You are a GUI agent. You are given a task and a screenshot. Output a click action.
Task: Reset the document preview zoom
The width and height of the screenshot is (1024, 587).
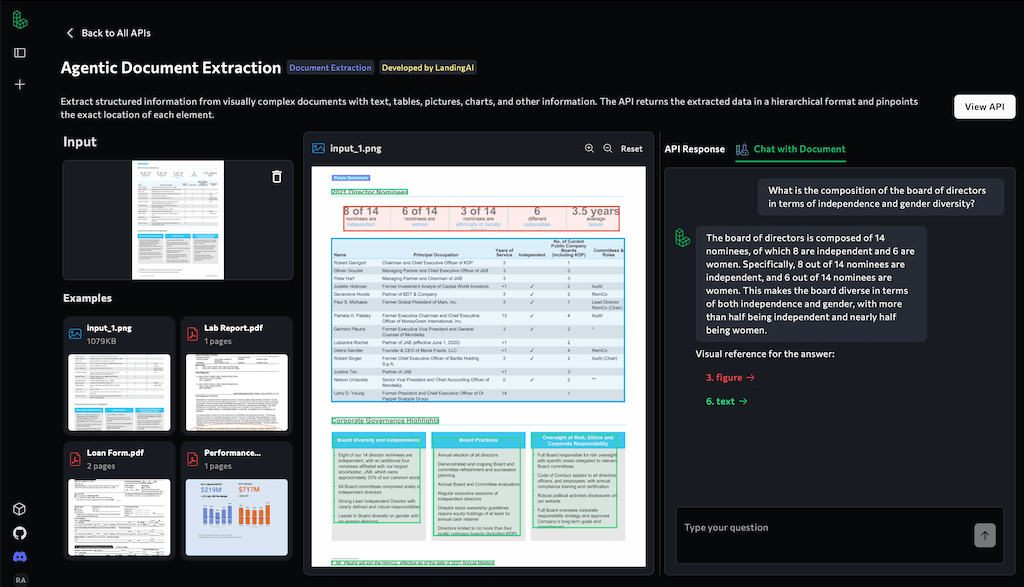click(x=631, y=148)
